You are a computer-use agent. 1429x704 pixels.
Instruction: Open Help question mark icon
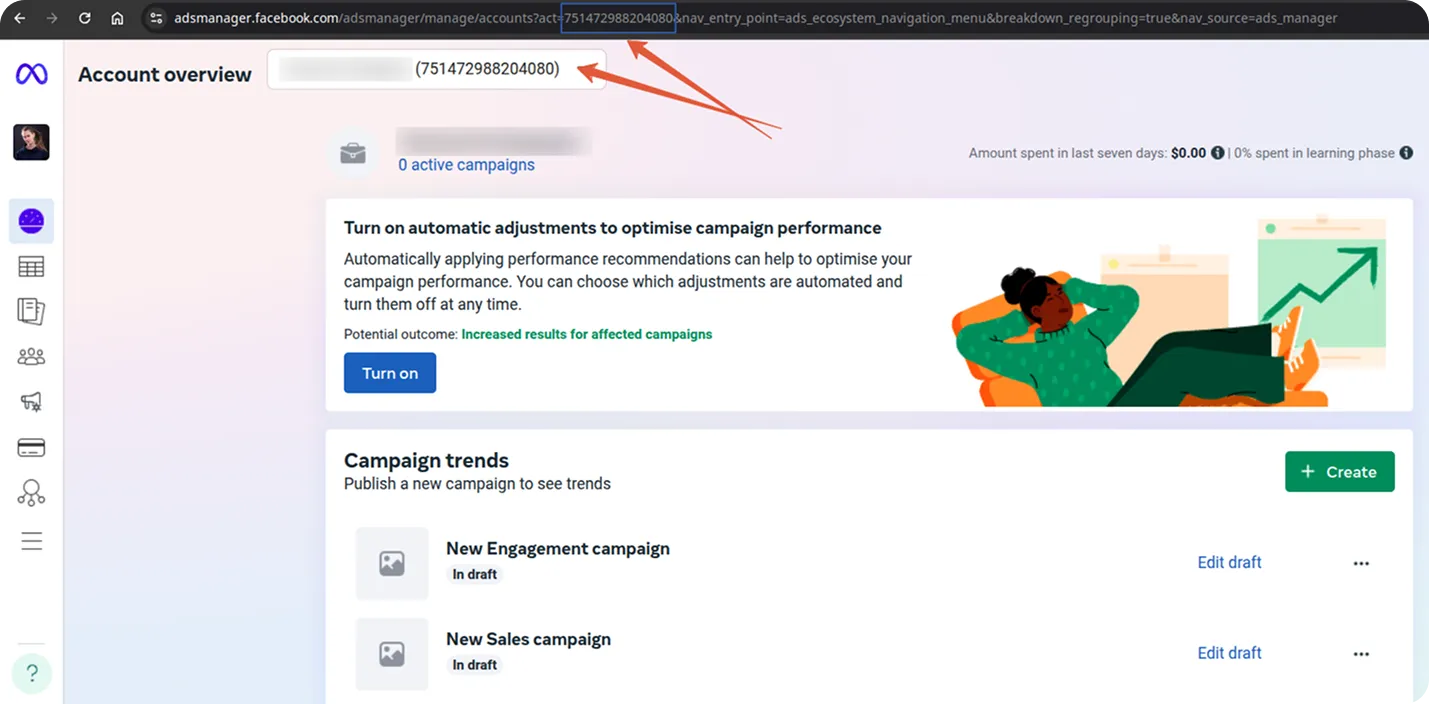pos(31,673)
